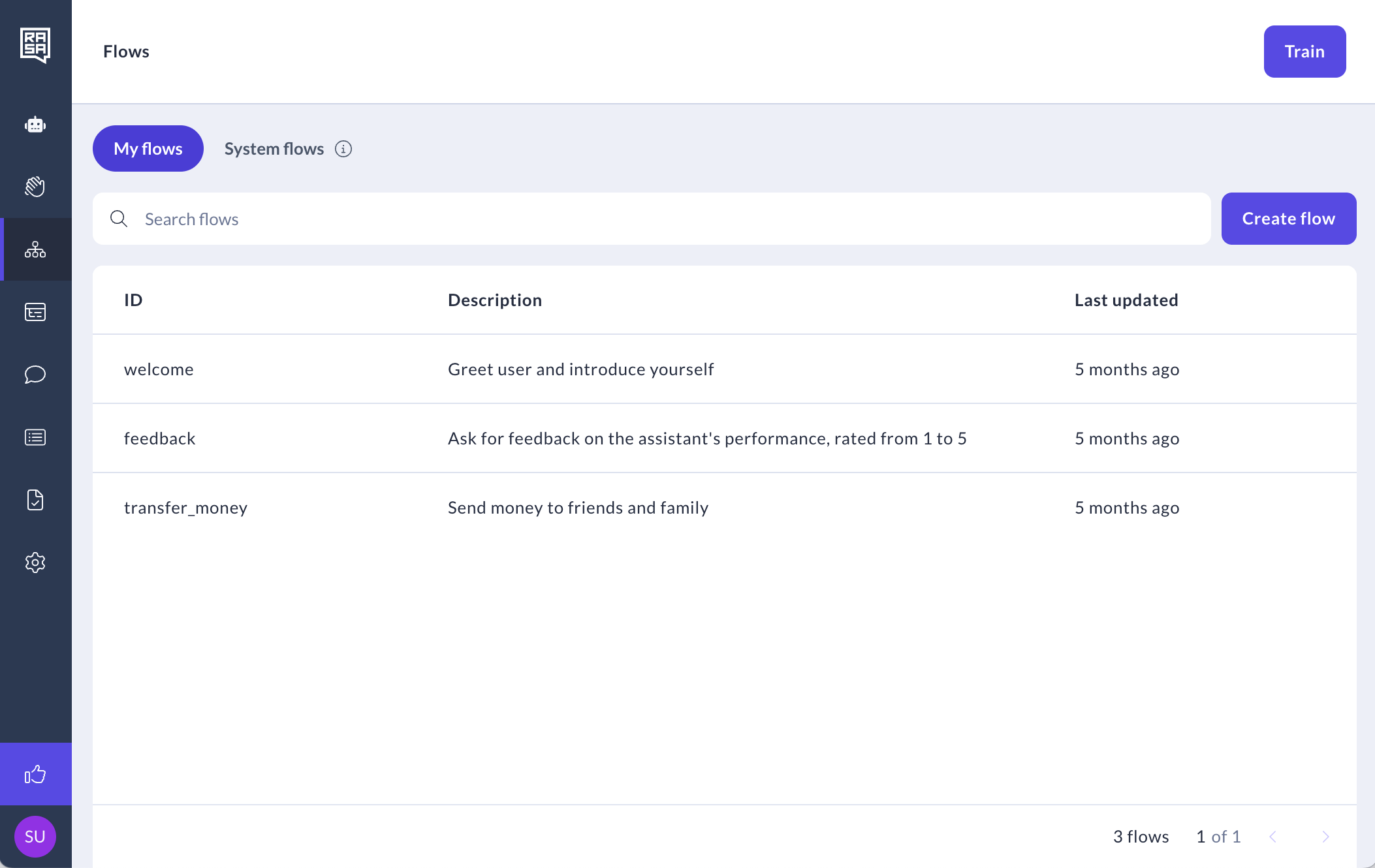Click the thumbs up feedback icon
The height and width of the screenshot is (868, 1375).
point(35,774)
